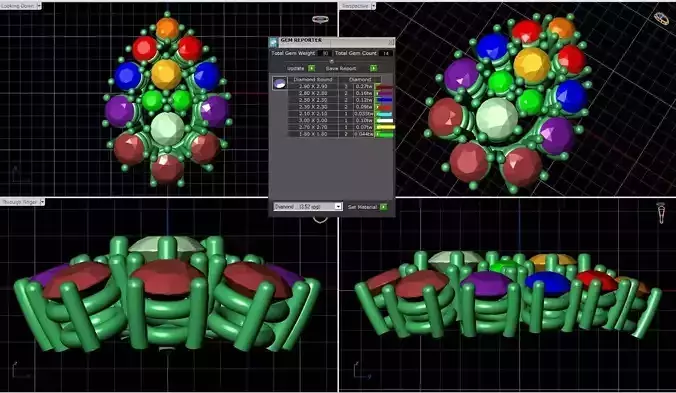Viewport: 676px width, 393px height.
Task: Open the Diamond material dropdown
Action: 338,206
